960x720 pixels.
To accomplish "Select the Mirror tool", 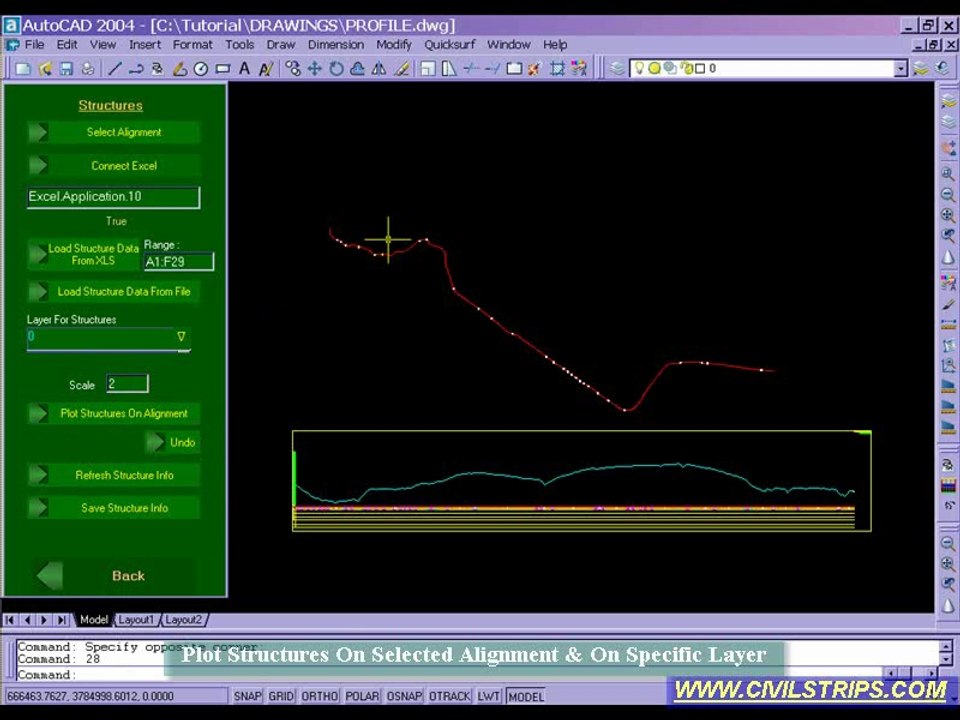I will click(379, 69).
